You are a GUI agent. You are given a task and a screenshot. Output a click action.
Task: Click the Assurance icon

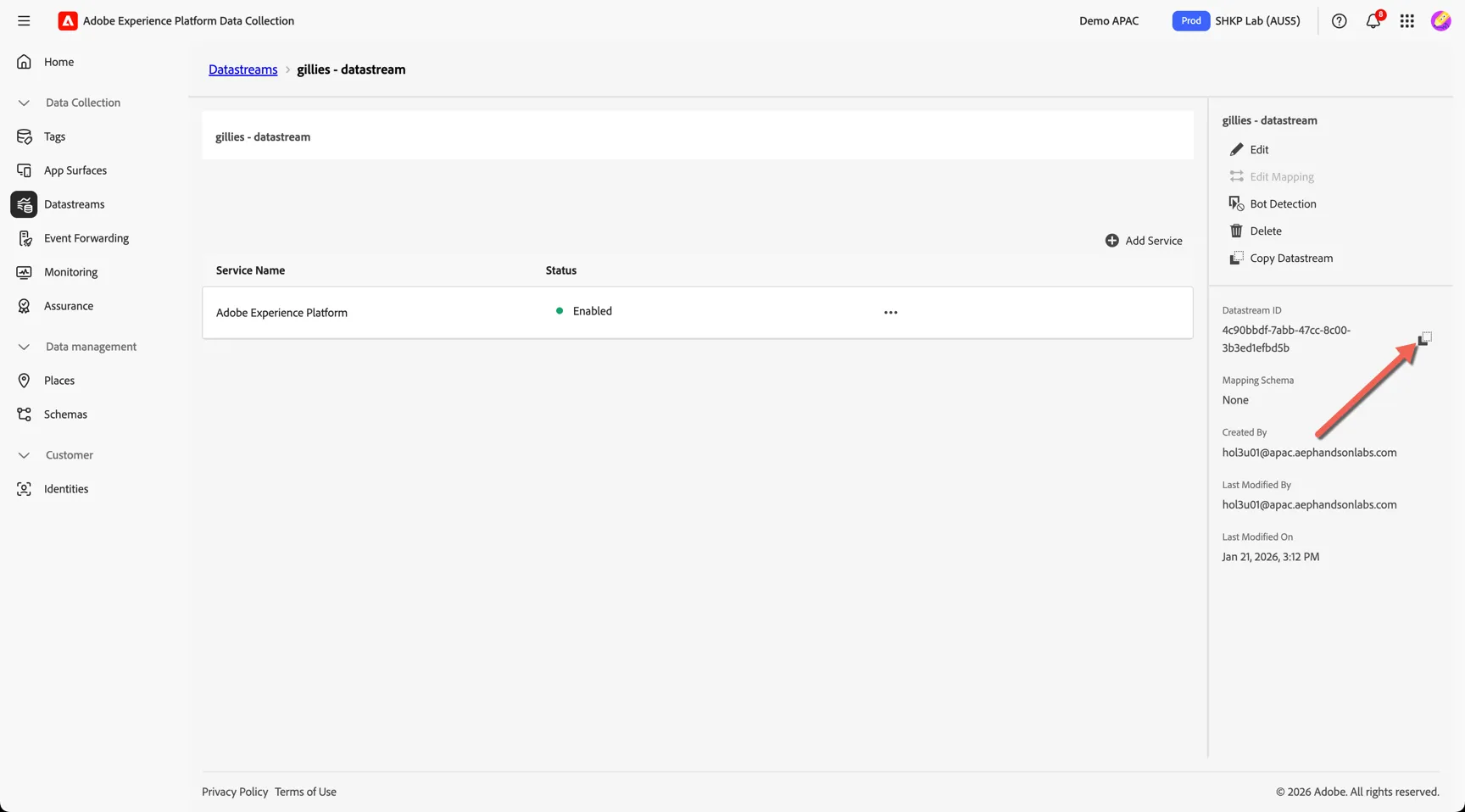pyautogui.click(x=24, y=306)
